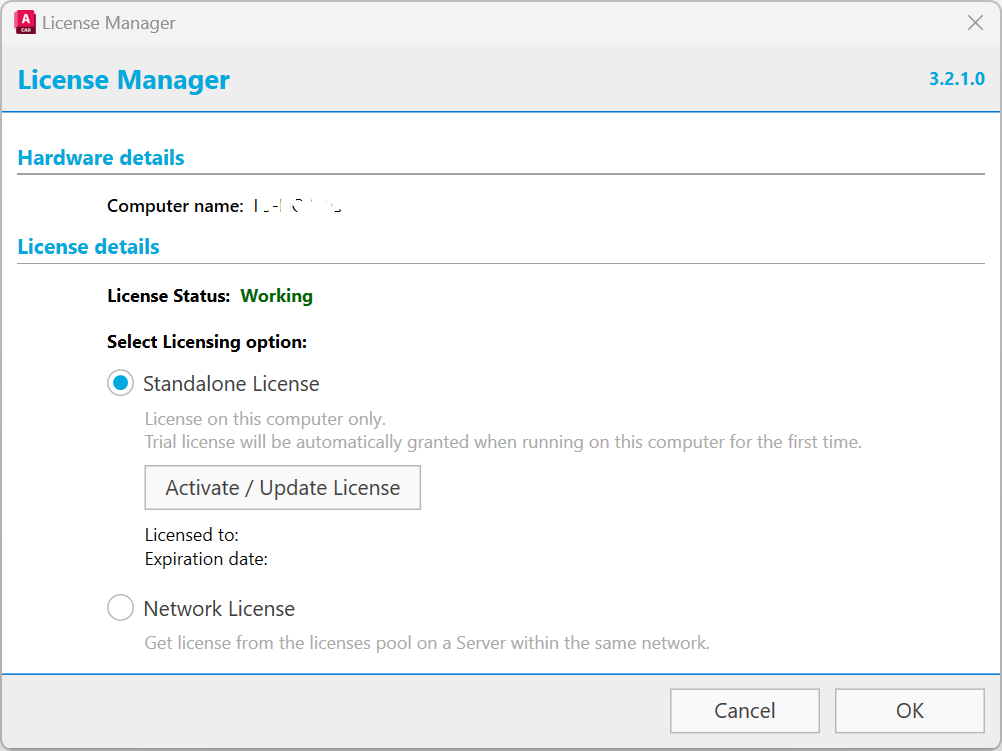Click the blue License Manager header title
Screen dimensions: 1002x751
click(124, 80)
